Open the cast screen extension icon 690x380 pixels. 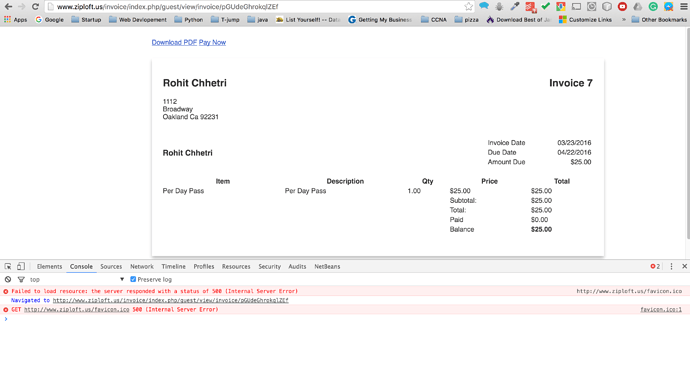576,7
